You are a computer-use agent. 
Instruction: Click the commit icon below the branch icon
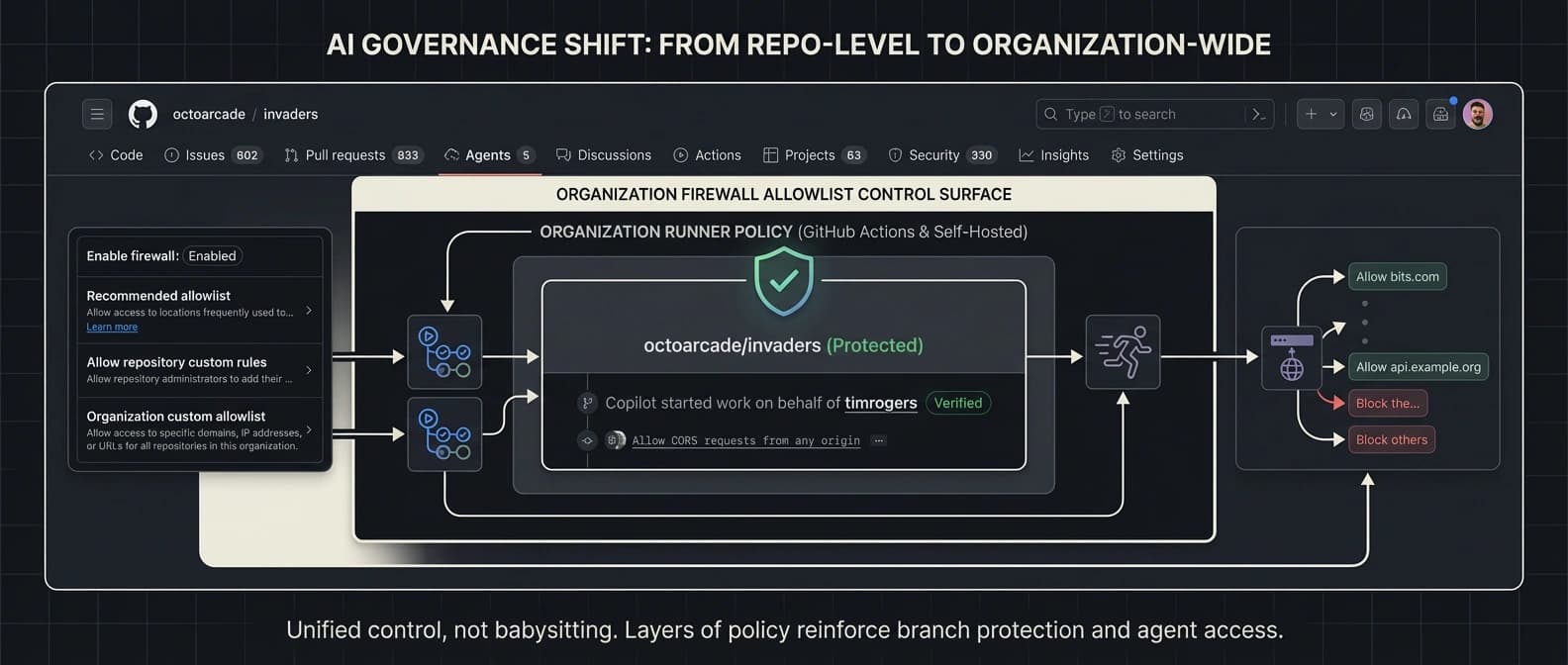587,440
